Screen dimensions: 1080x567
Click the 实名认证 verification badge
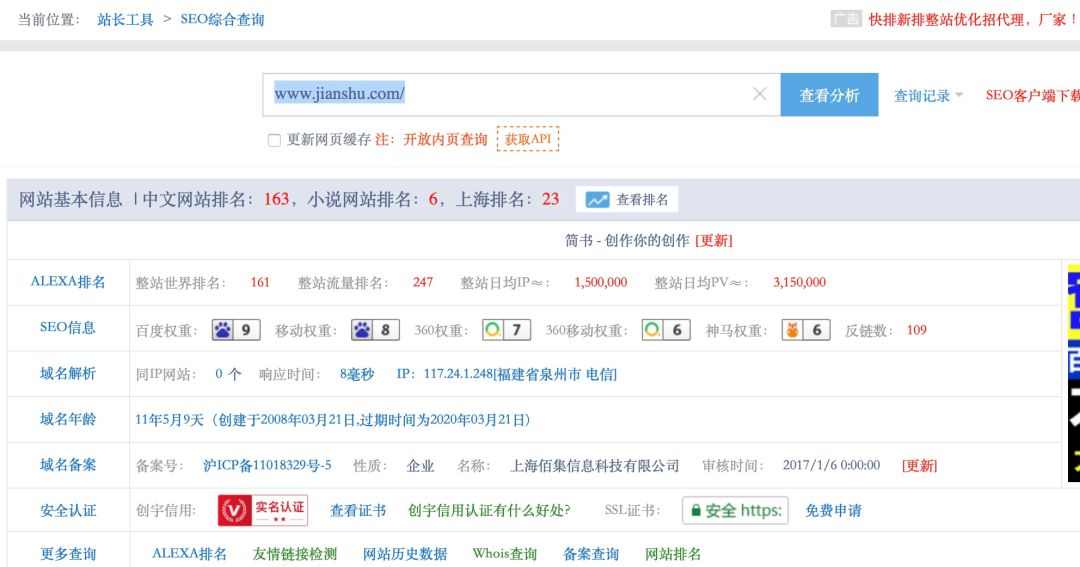point(263,510)
